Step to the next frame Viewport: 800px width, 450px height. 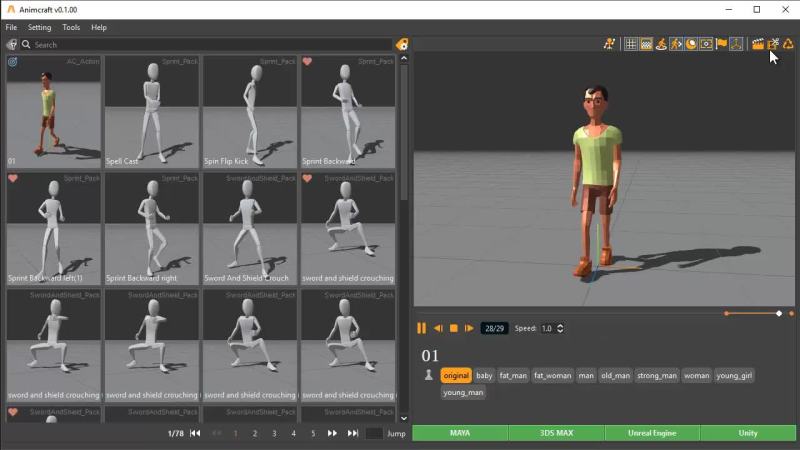click(x=469, y=328)
